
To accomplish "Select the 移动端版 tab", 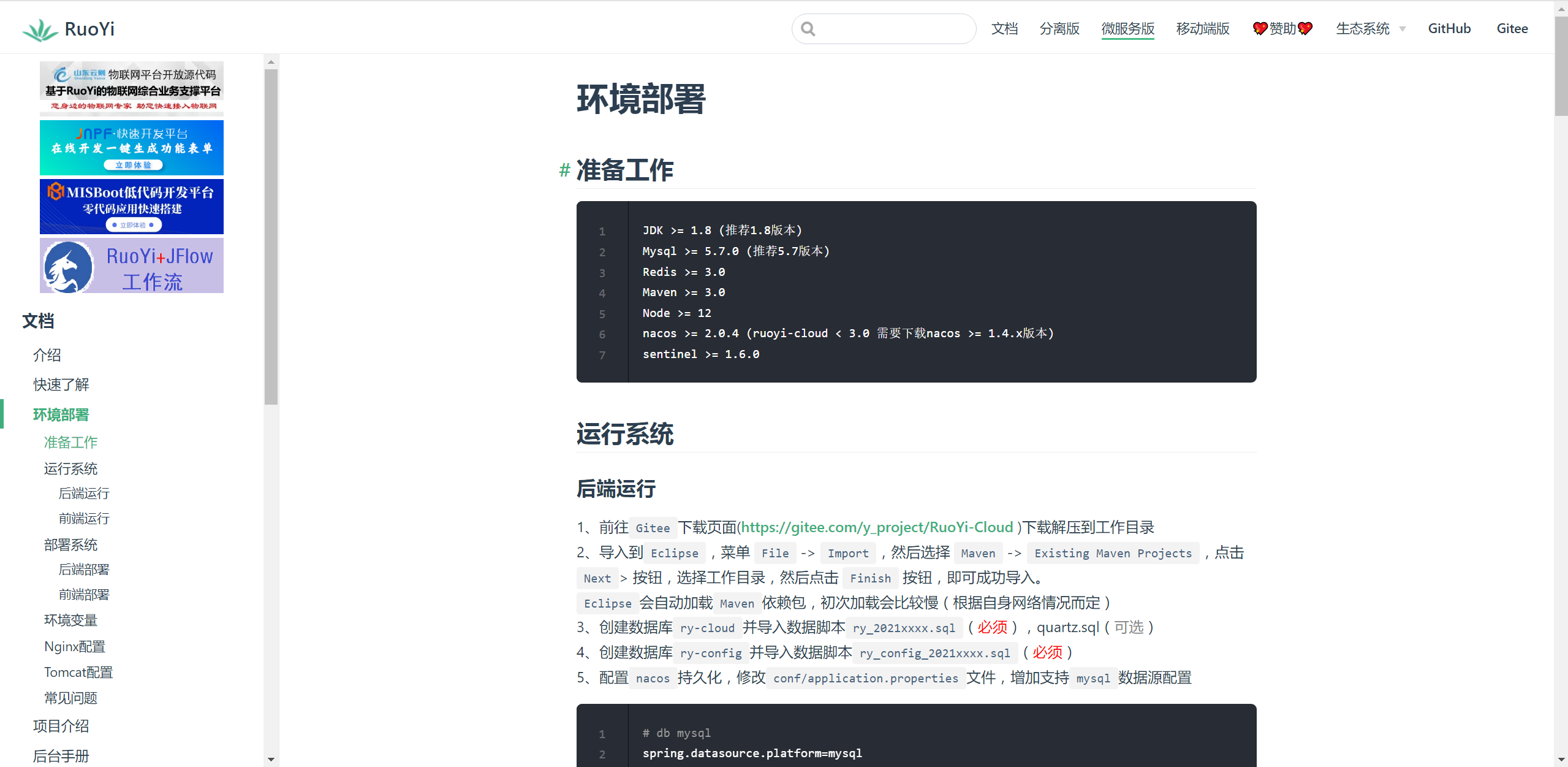I will pos(1202,27).
